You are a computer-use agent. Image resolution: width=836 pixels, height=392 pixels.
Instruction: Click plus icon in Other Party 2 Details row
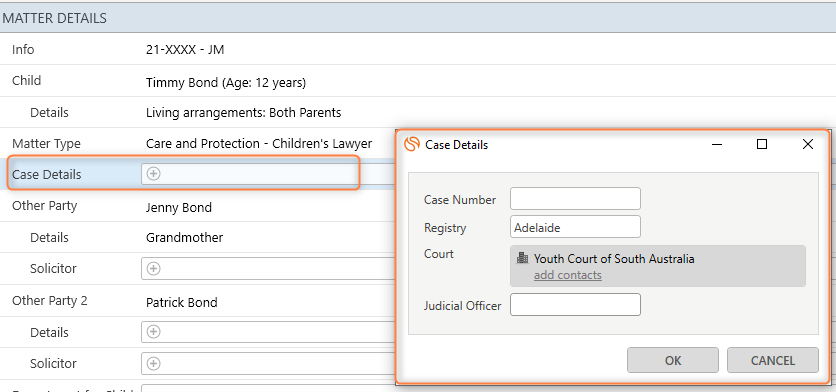point(154,332)
